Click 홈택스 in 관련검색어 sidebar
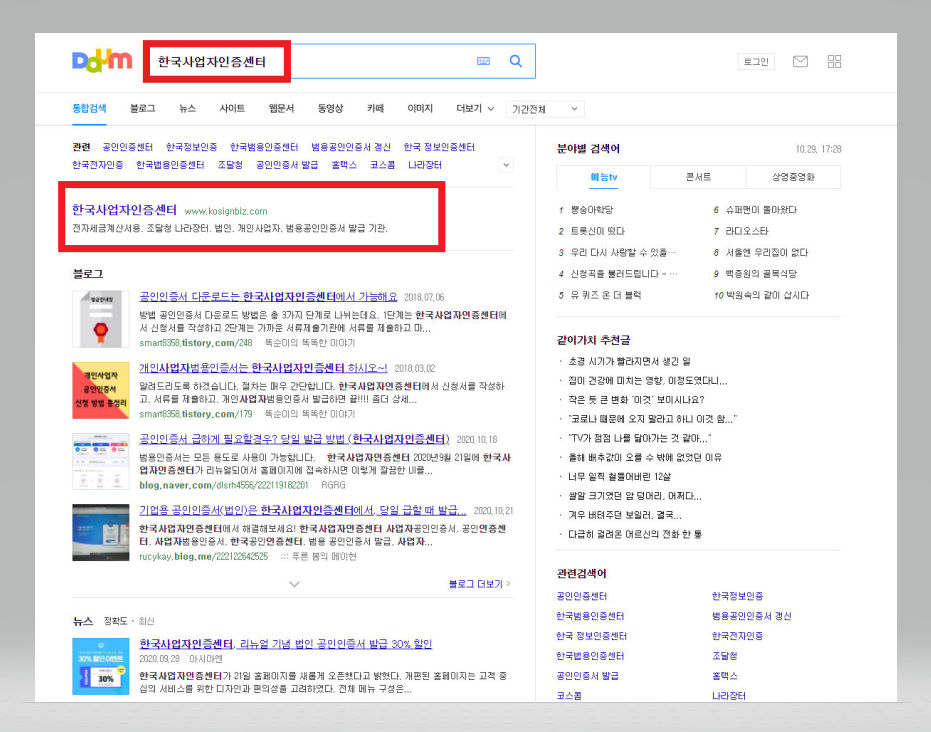The width and height of the screenshot is (931, 732). click(x=724, y=676)
